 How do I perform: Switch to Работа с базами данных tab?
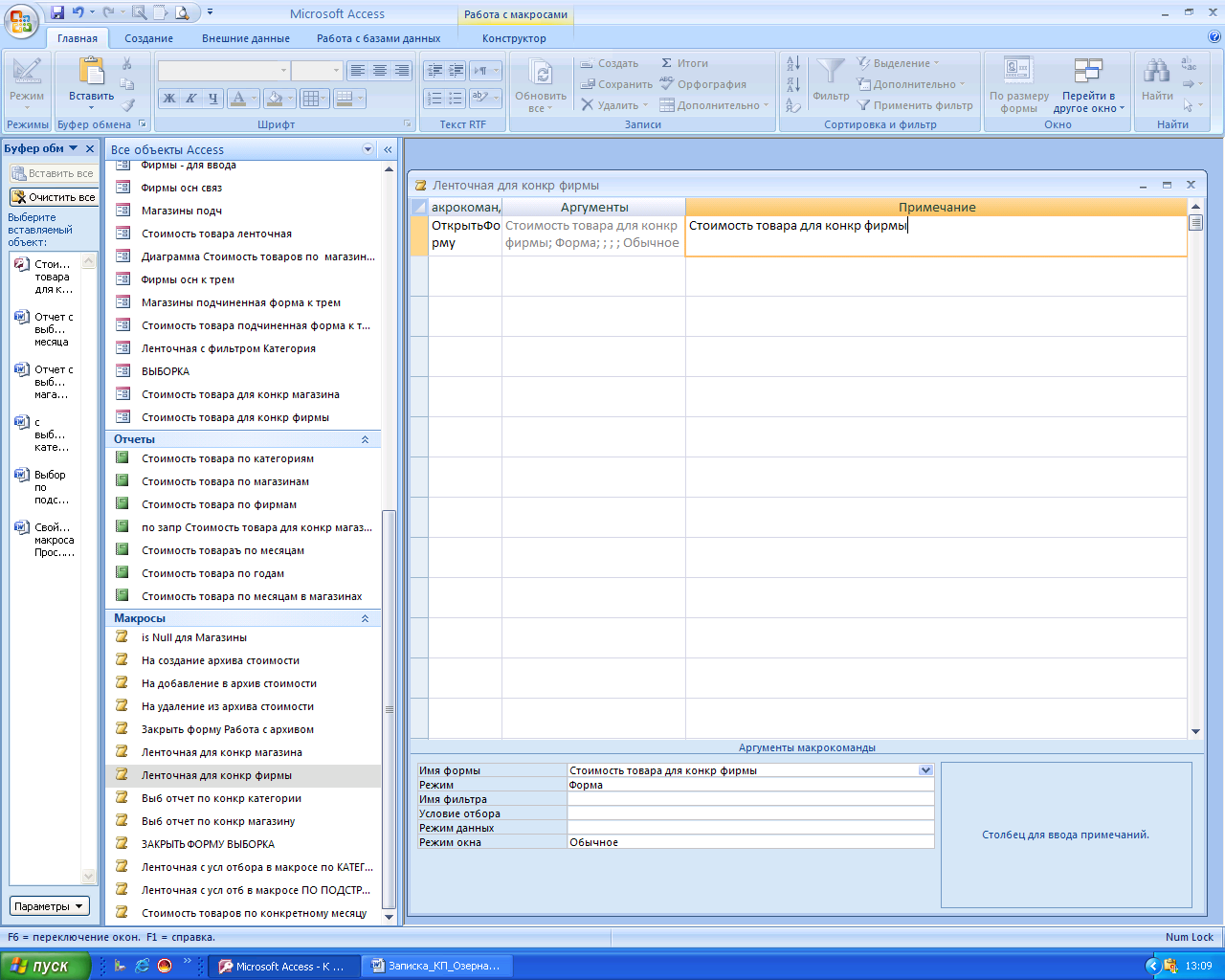pos(379,38)
